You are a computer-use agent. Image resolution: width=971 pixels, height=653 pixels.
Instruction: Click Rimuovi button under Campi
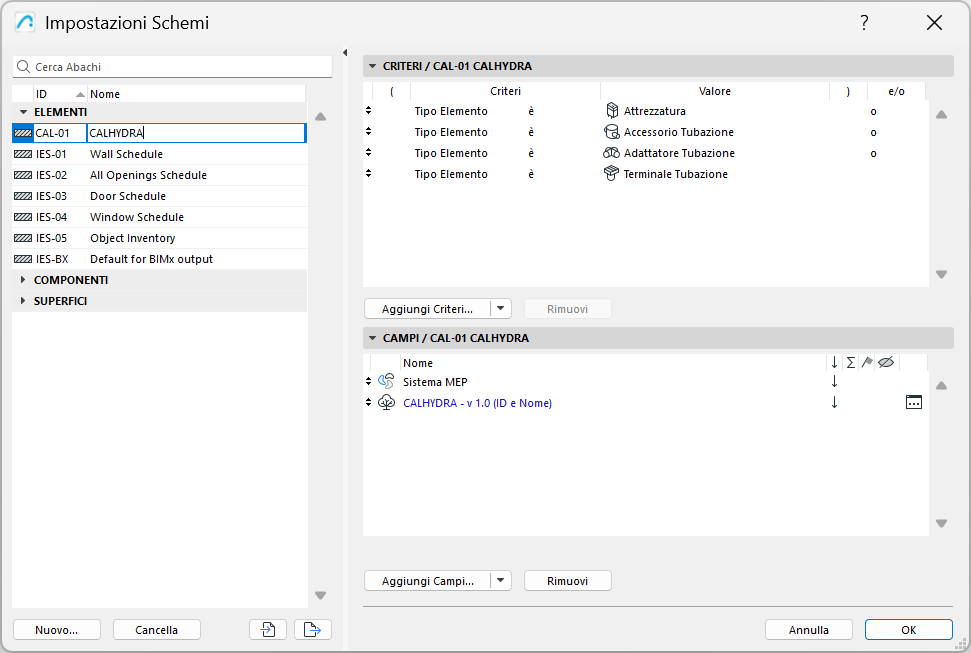pyautogui.click(x=567, y=581)
